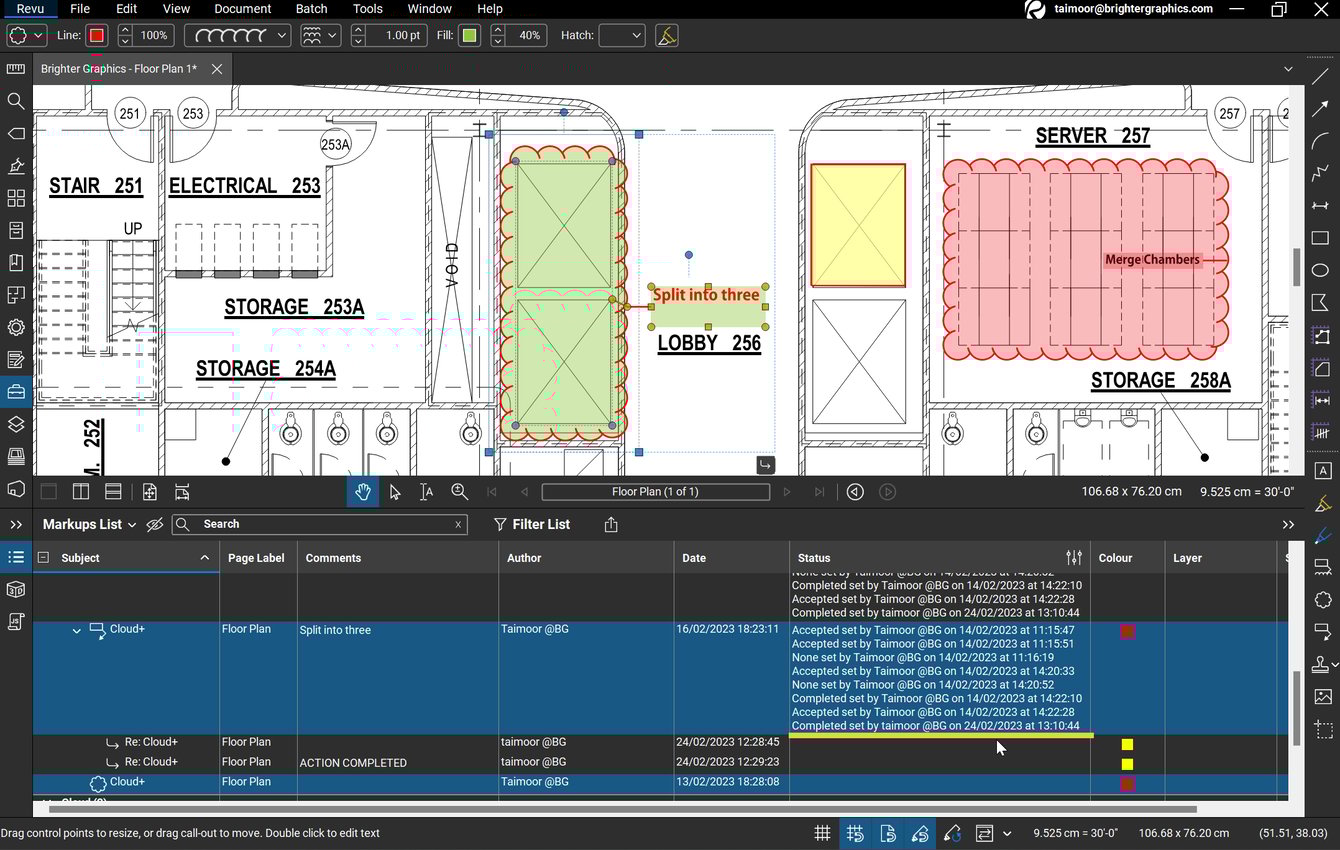Open the Tools menu
This screenshot has width=1340, height=850.
tap(367, 9)
